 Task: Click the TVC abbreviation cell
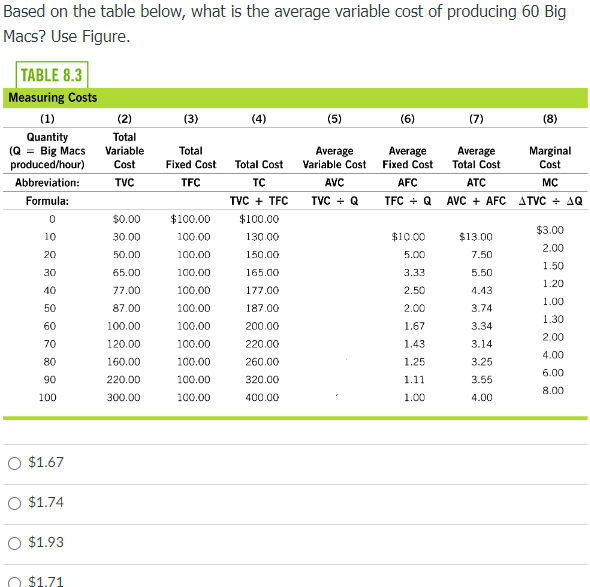[x=125, y=182]
